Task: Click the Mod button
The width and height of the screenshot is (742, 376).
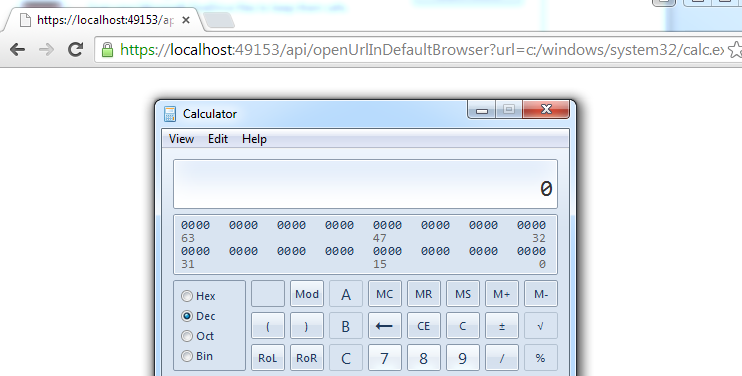Action: (x=307, y=294)
